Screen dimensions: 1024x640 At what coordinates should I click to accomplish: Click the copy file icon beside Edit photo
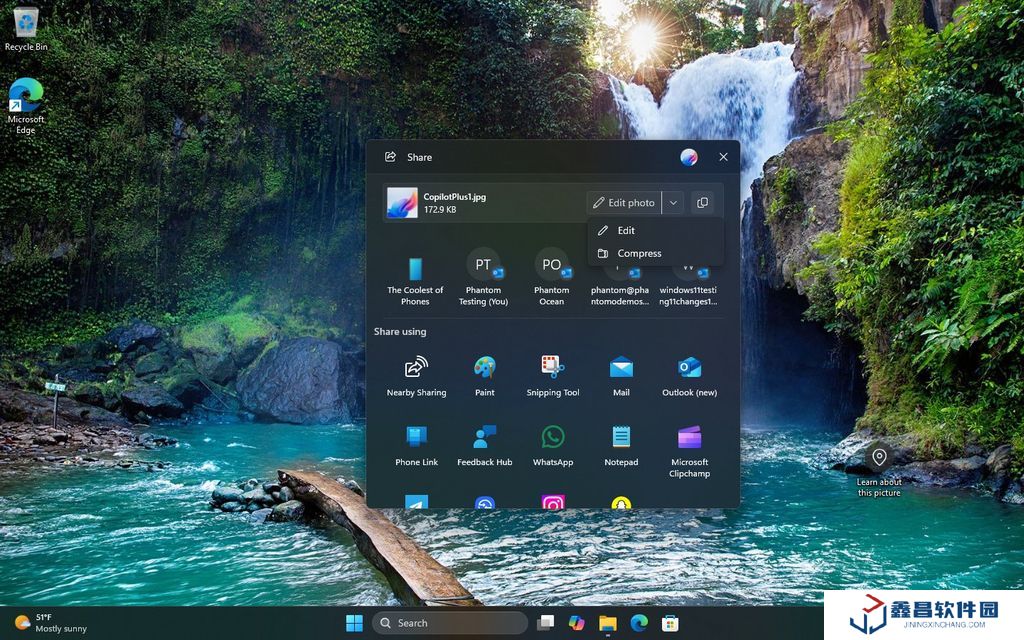[x=702, y=203]
